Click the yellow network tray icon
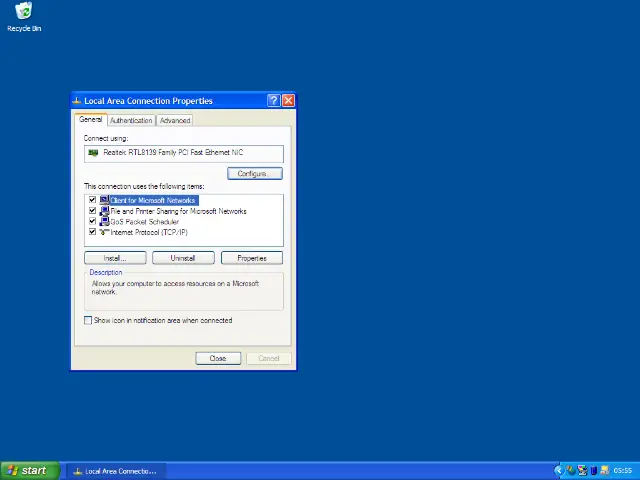 [605, 471]
